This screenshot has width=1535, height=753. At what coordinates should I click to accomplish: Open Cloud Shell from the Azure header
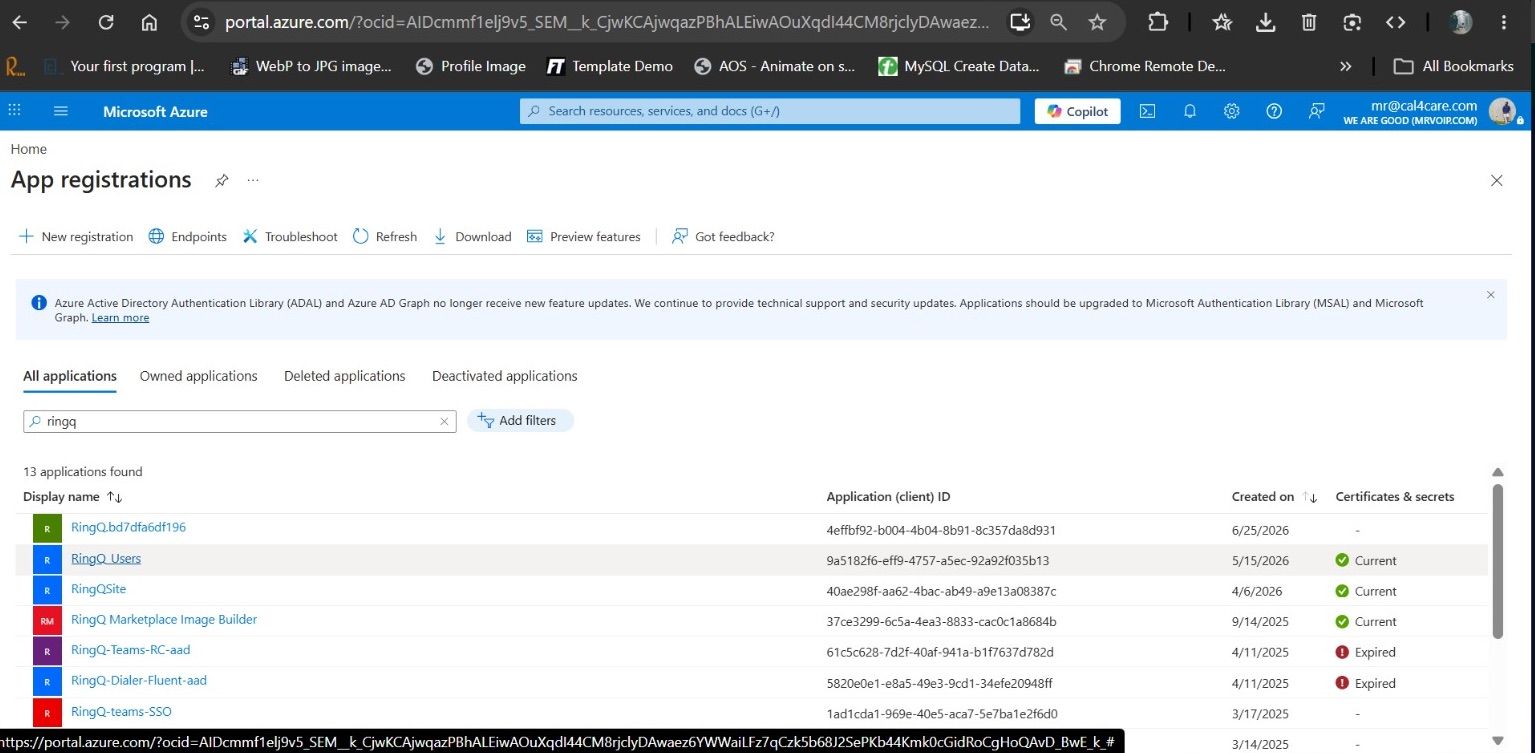(1148, 111)
